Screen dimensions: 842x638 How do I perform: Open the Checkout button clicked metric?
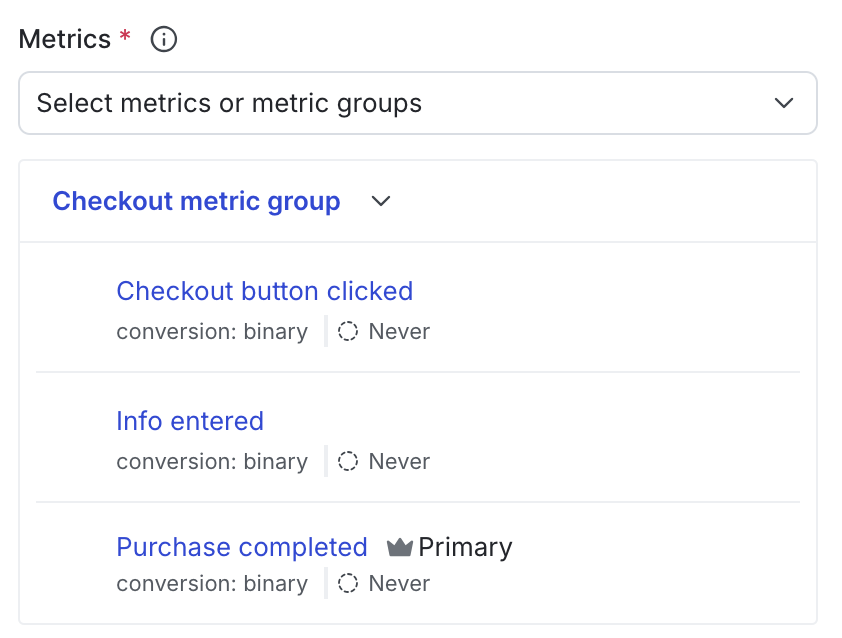264,291
